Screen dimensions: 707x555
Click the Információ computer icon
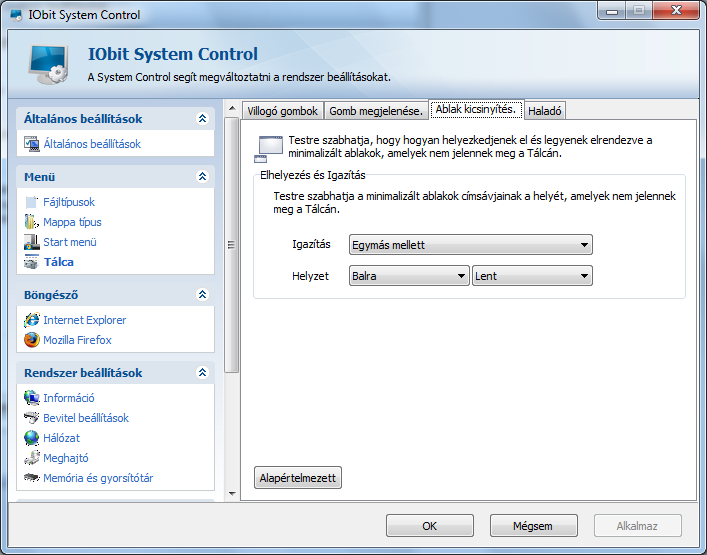point(32,398)
